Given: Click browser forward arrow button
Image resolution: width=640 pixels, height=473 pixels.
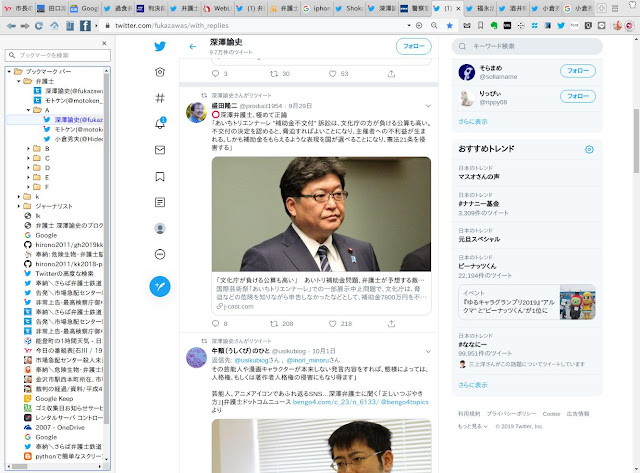Looking at the screenshot, I should pyautogui.click(x=25, y=26).
